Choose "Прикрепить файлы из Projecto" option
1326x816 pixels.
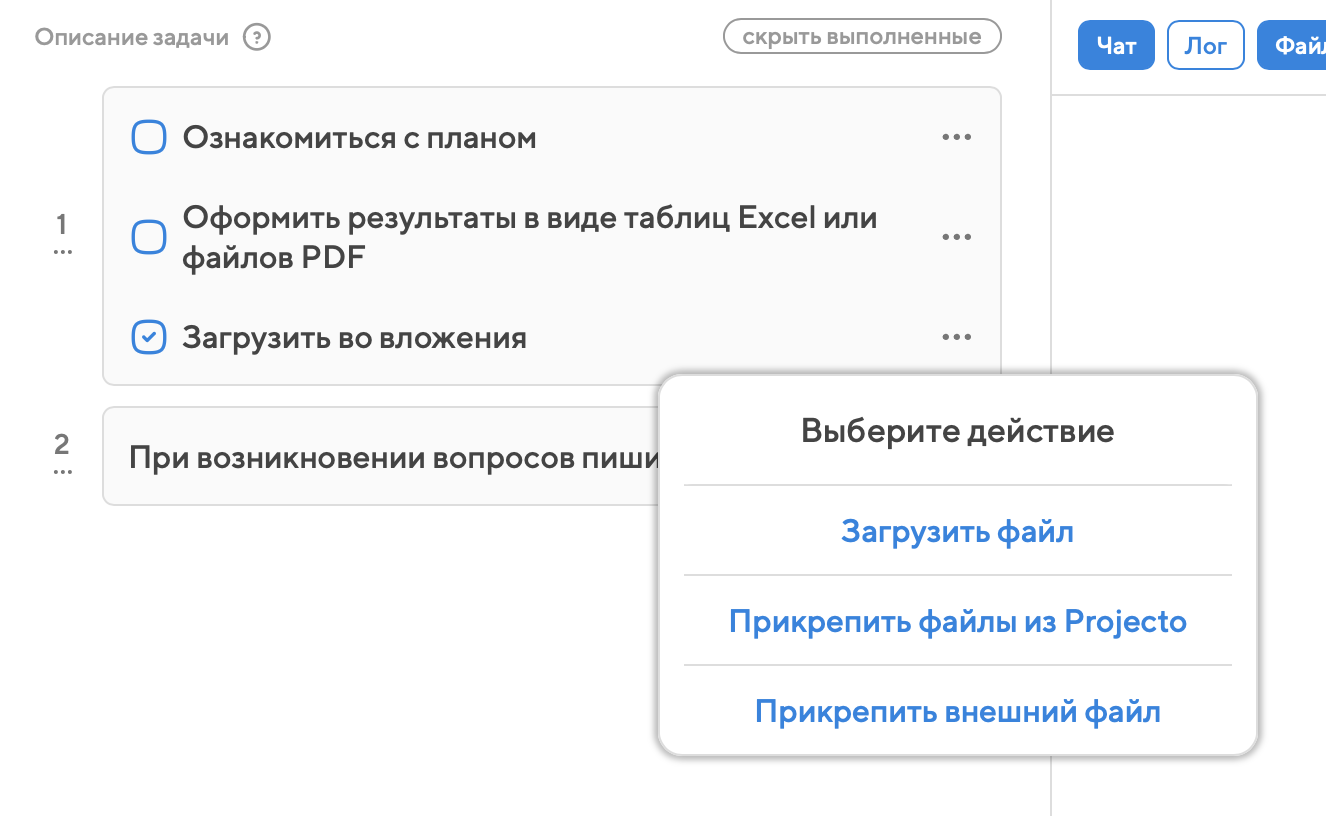click(x=957, y=621)
